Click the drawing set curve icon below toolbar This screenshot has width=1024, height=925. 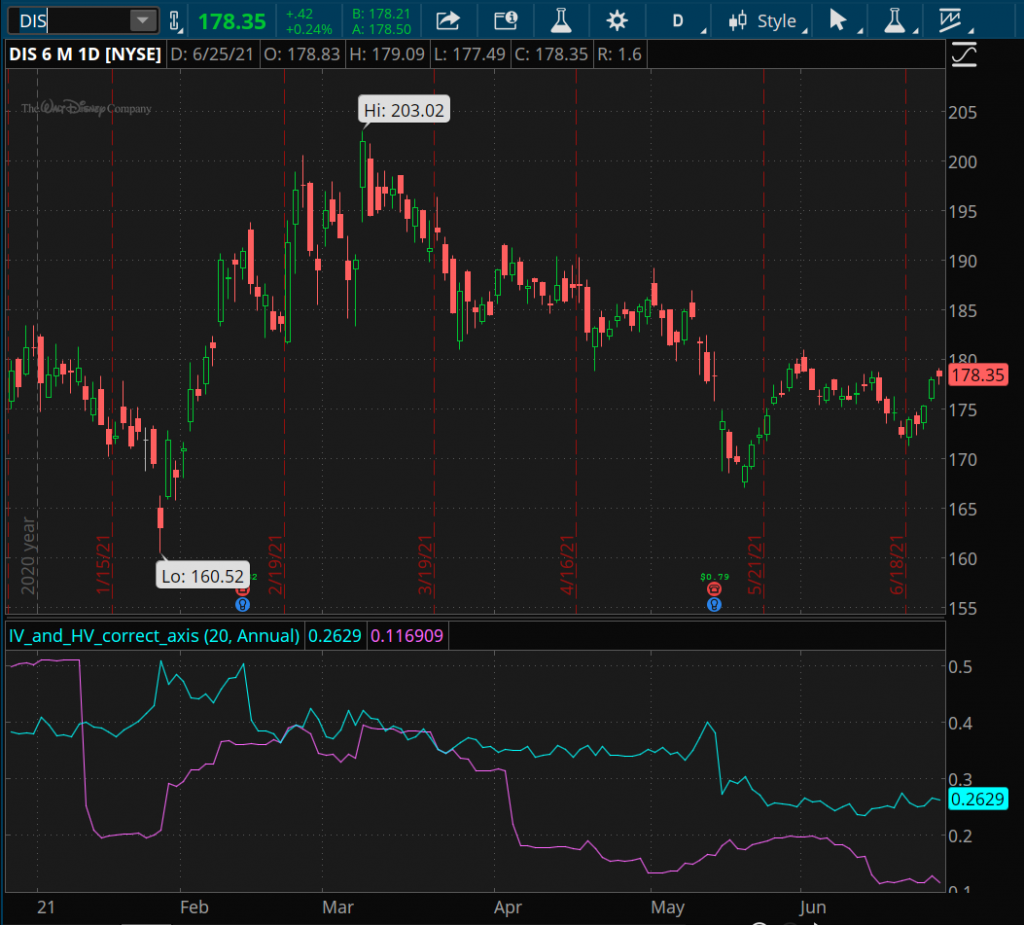coord(964,54)
